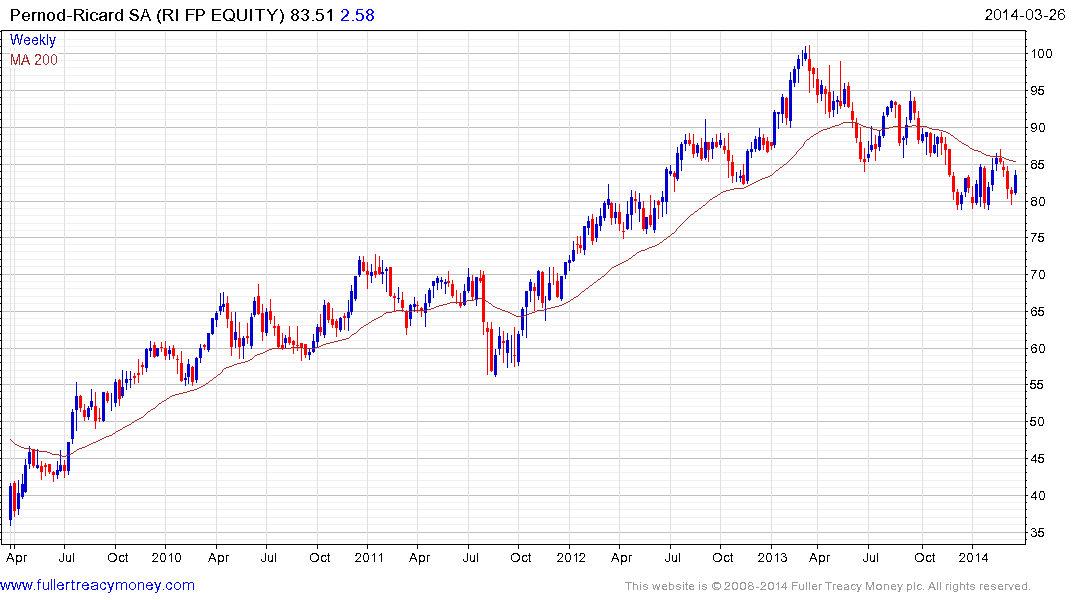Click the 'Weekly' legend label

33,40
